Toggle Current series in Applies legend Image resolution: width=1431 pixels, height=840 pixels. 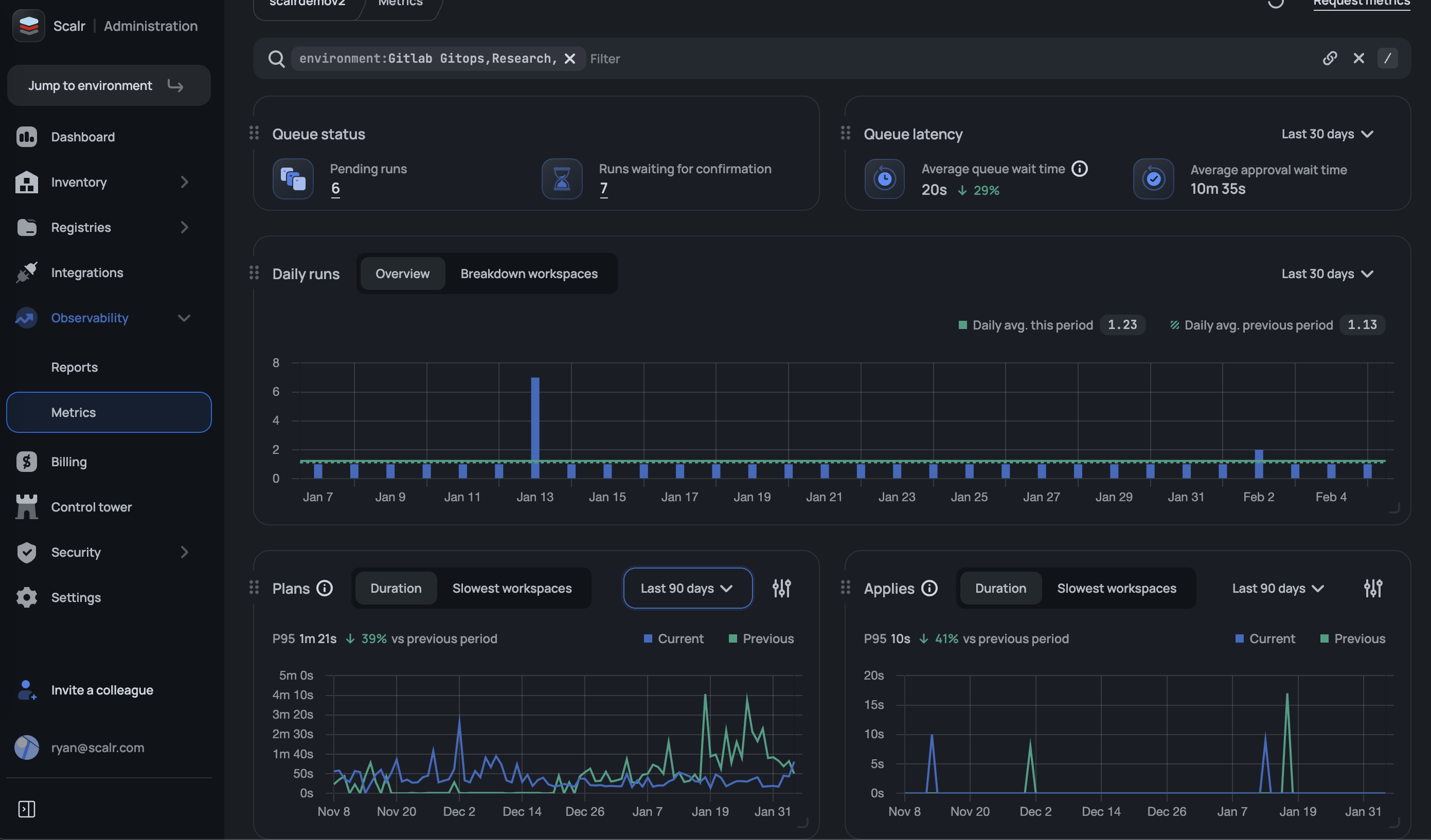click(x=1265, y=638)
